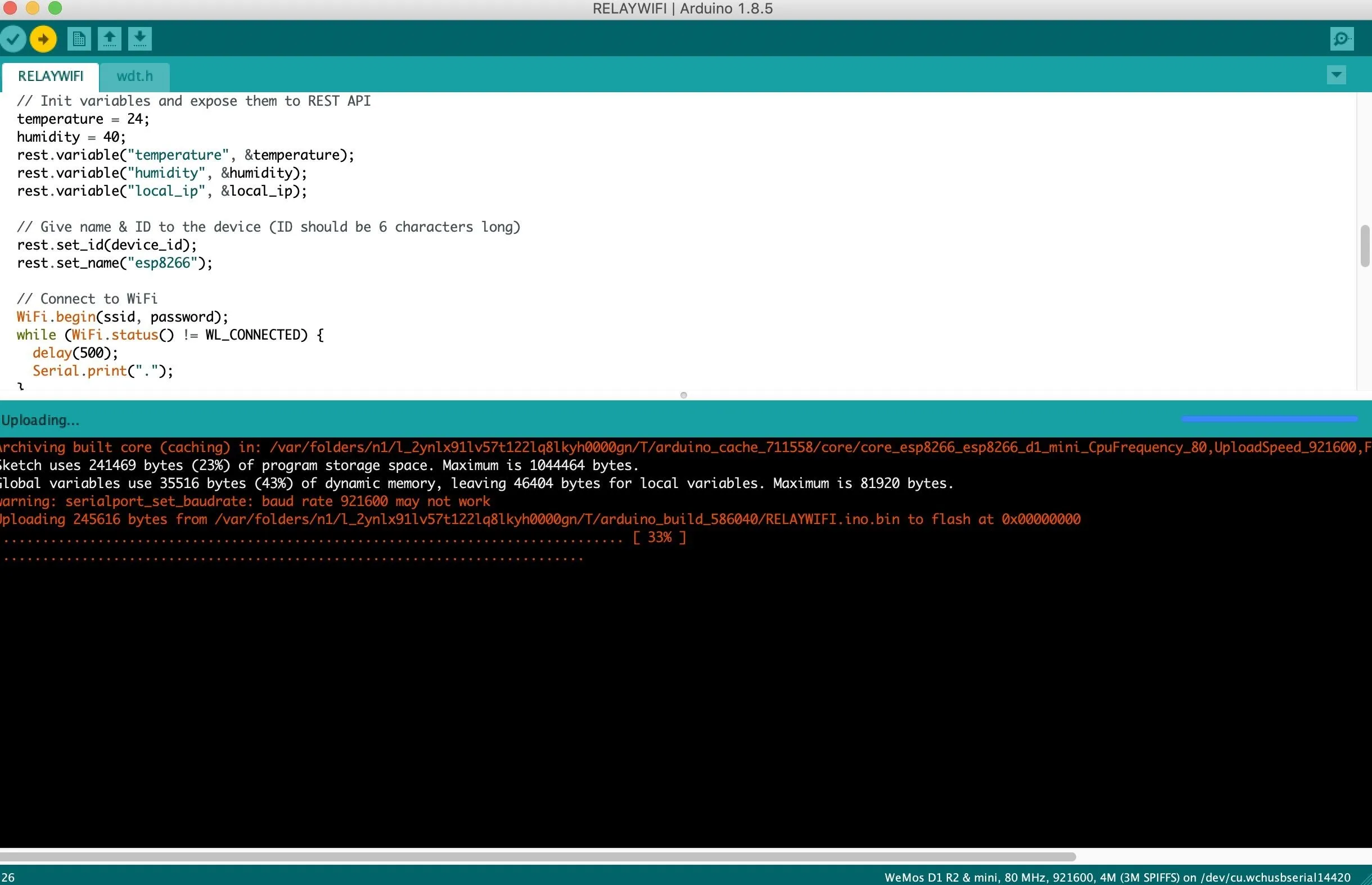This screenshot has height=885, width=1372.
Task: Click the editor vertical scrollbar thumb
Action: 1365,246
